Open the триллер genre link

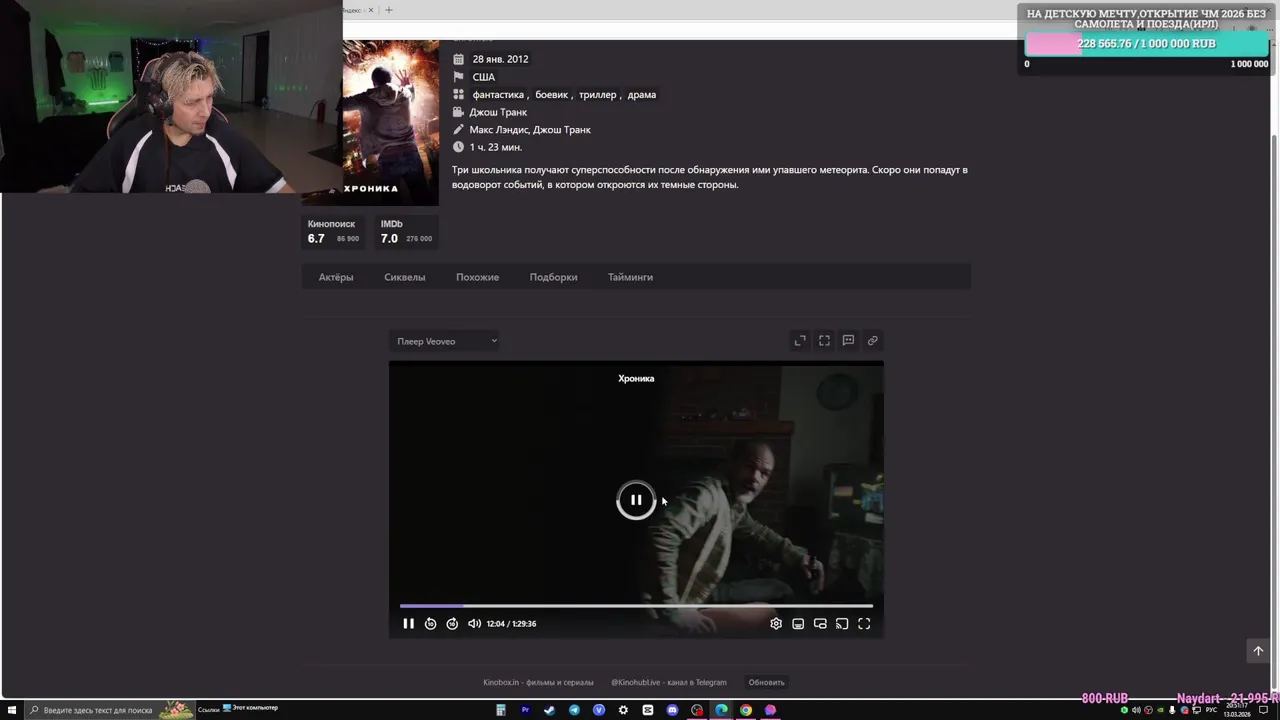click(x=597, y=95)
